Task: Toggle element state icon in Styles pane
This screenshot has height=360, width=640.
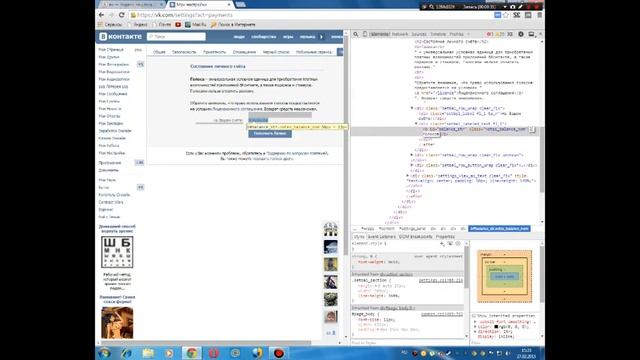Action: (x=450, y=244)
